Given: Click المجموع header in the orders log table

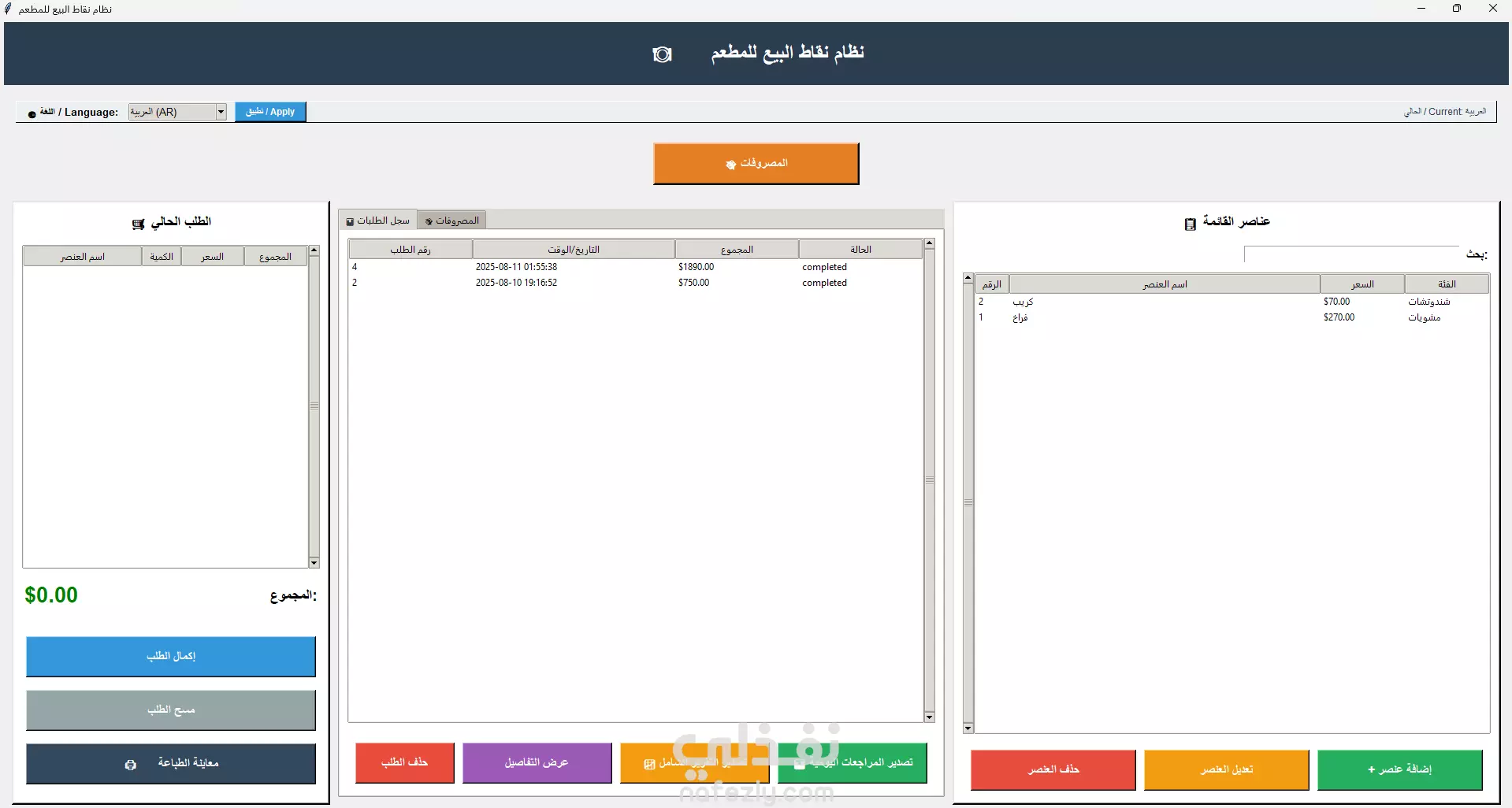Looking at the screenshot, I should coord(737,250).
